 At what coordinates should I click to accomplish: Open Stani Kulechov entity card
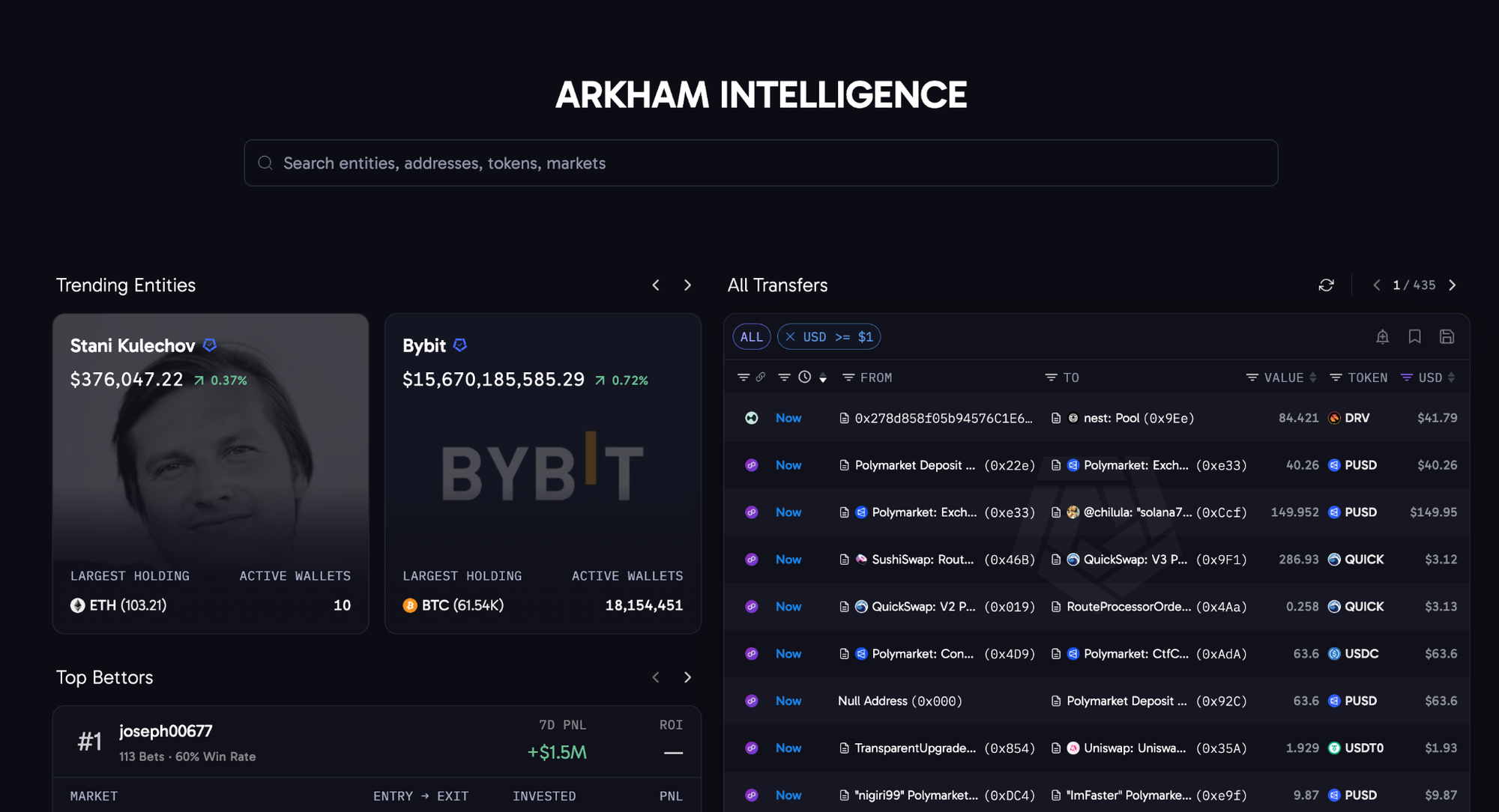coord(211,473)
